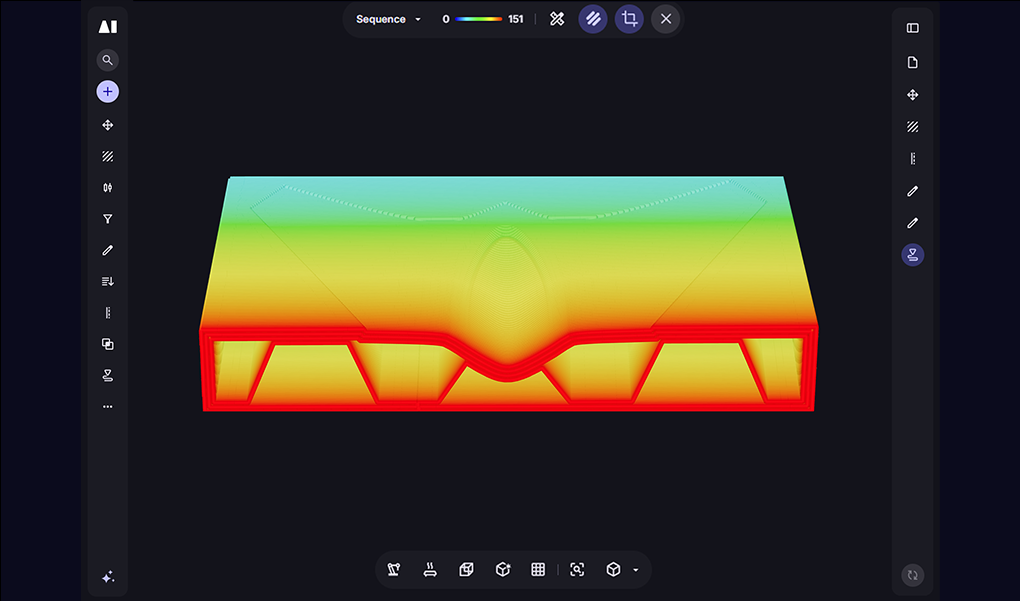Click the zoom-to-fit icon in bottom toolbar
Image resolution: width=1020 pixels, height=601 pixels.
577,570
